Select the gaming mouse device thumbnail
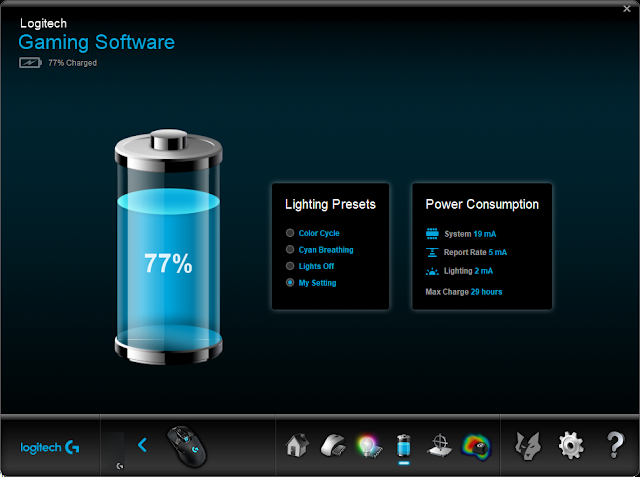Viewport: 640px width, 477px height. click(187, 446)
